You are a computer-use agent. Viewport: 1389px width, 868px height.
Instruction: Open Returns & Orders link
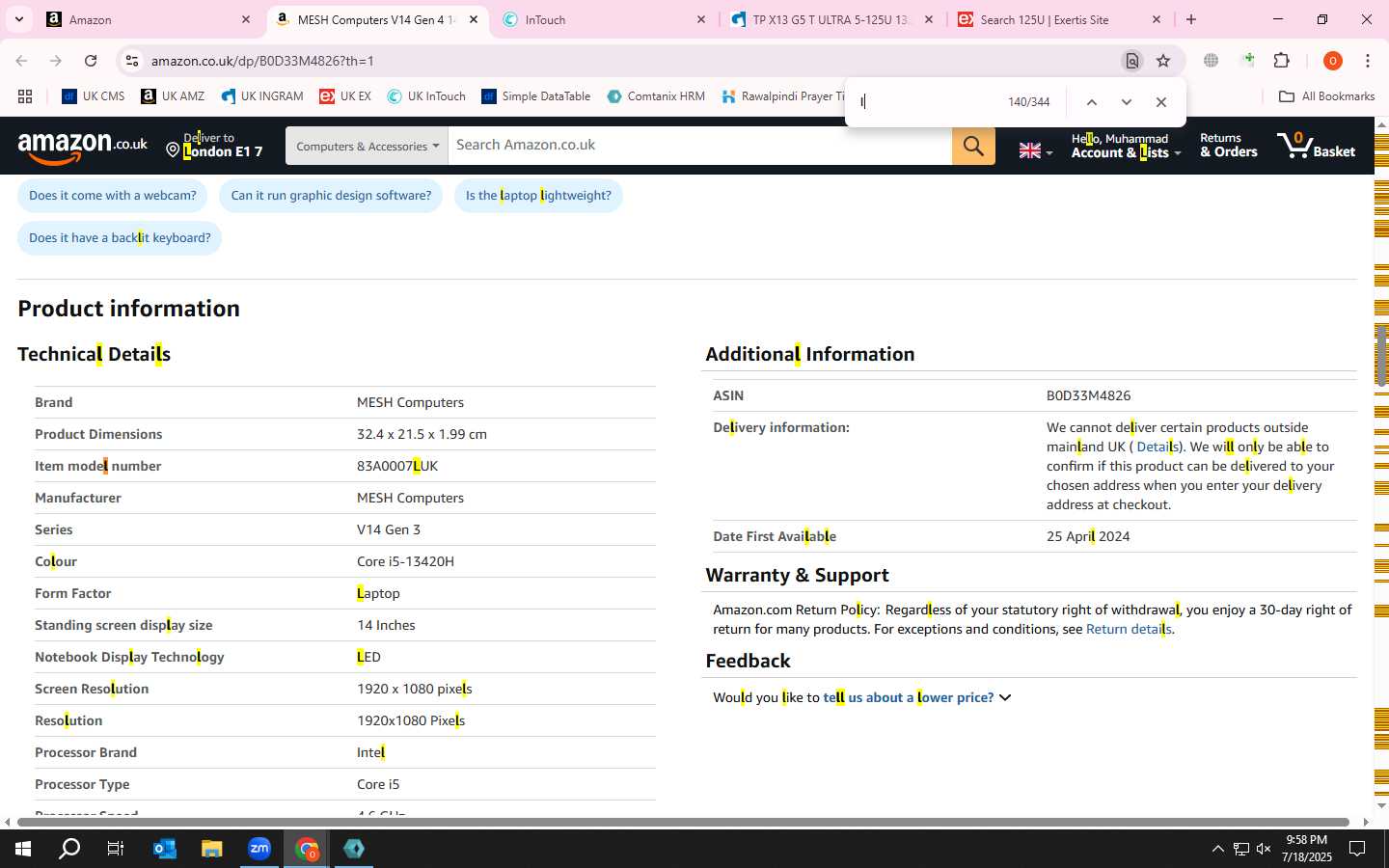(x=1229, y=146)
